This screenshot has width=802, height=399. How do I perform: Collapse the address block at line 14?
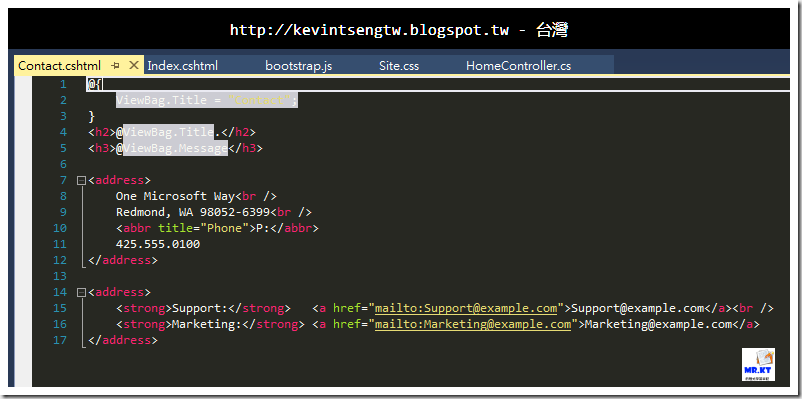tap(81, 292)
